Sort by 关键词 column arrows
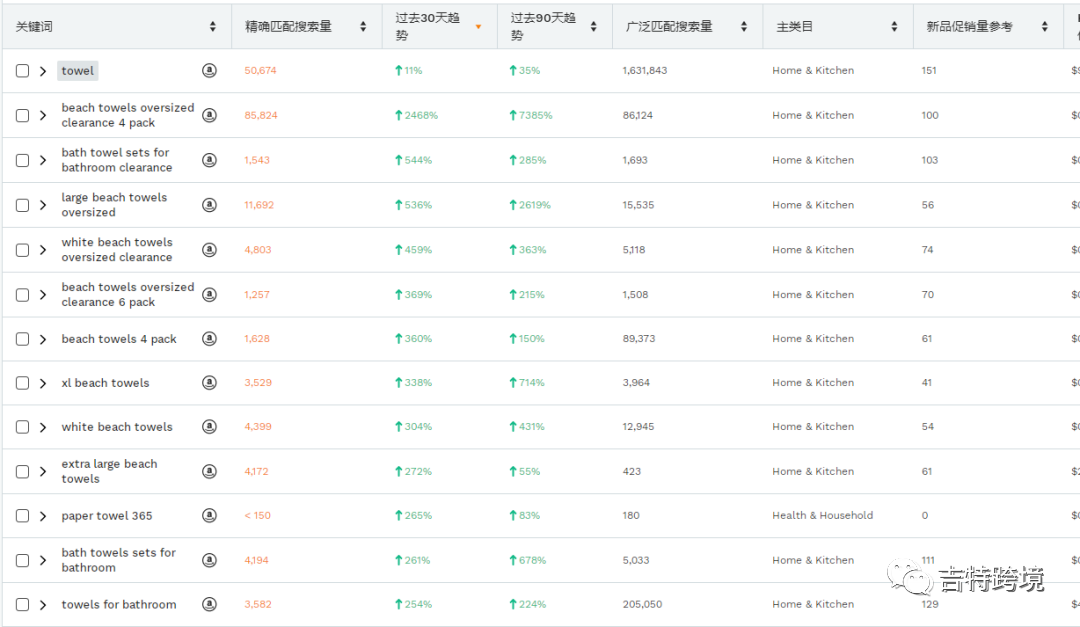 [x=213, y=26]
